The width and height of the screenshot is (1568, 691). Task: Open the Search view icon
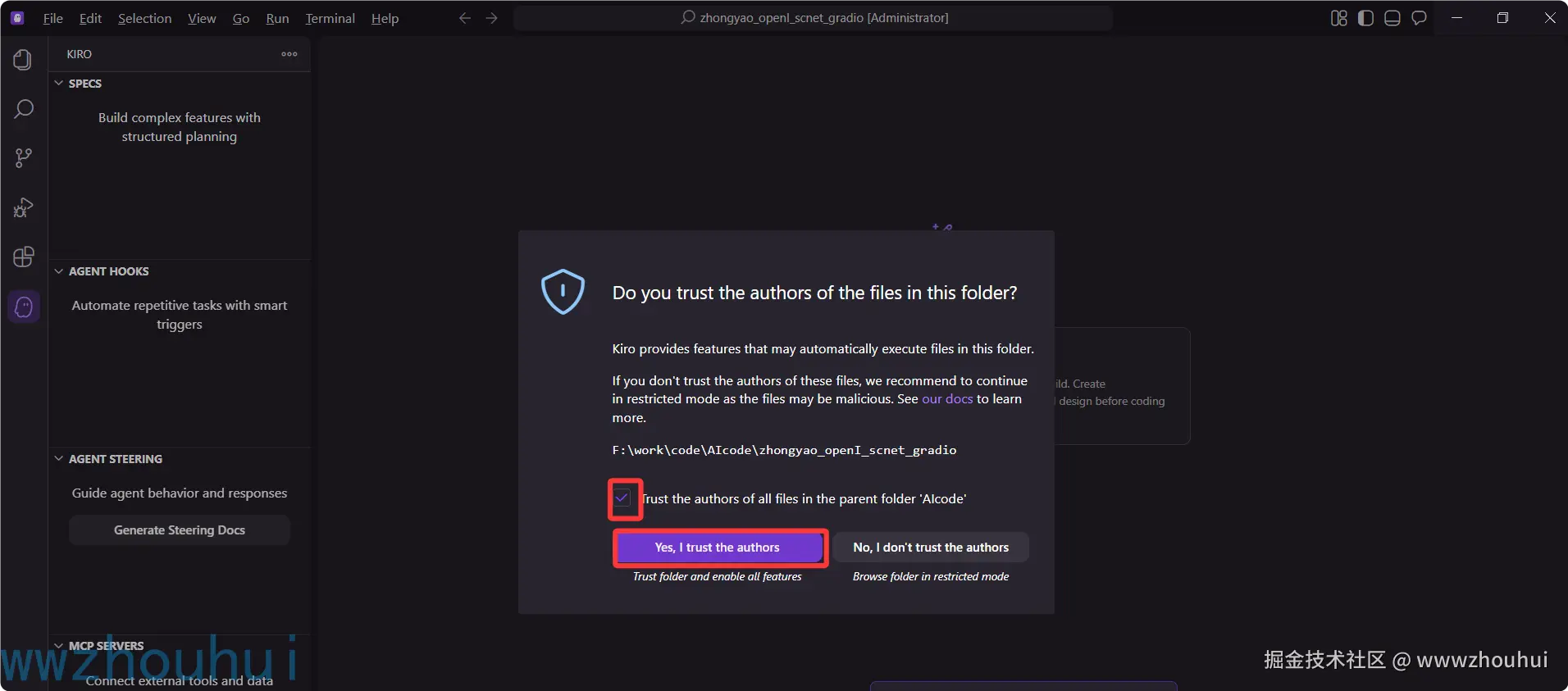click(23, 109)
